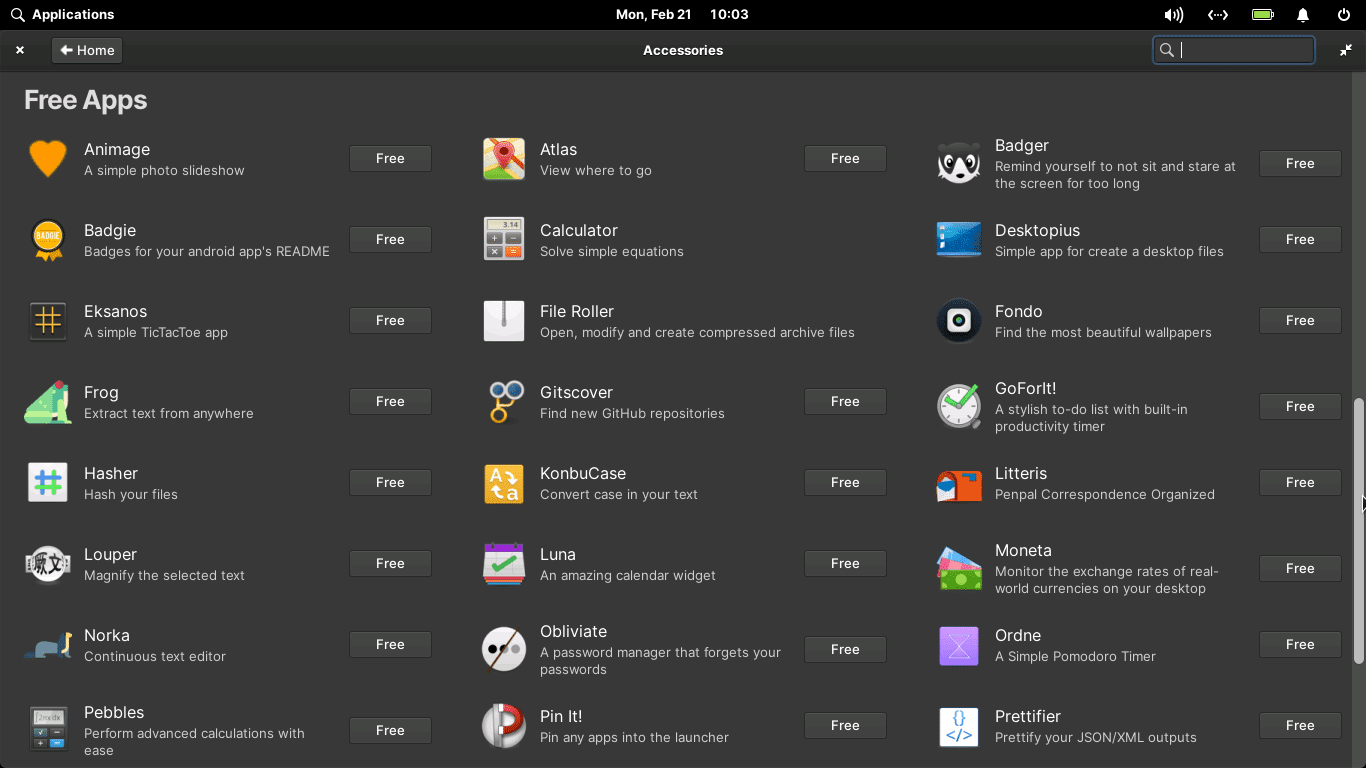Image resolution: width=1366 pixels, height=768 pixels.
Task: Click the GoForIt! stopwatch icon
Action: click(x=958, y=406)
